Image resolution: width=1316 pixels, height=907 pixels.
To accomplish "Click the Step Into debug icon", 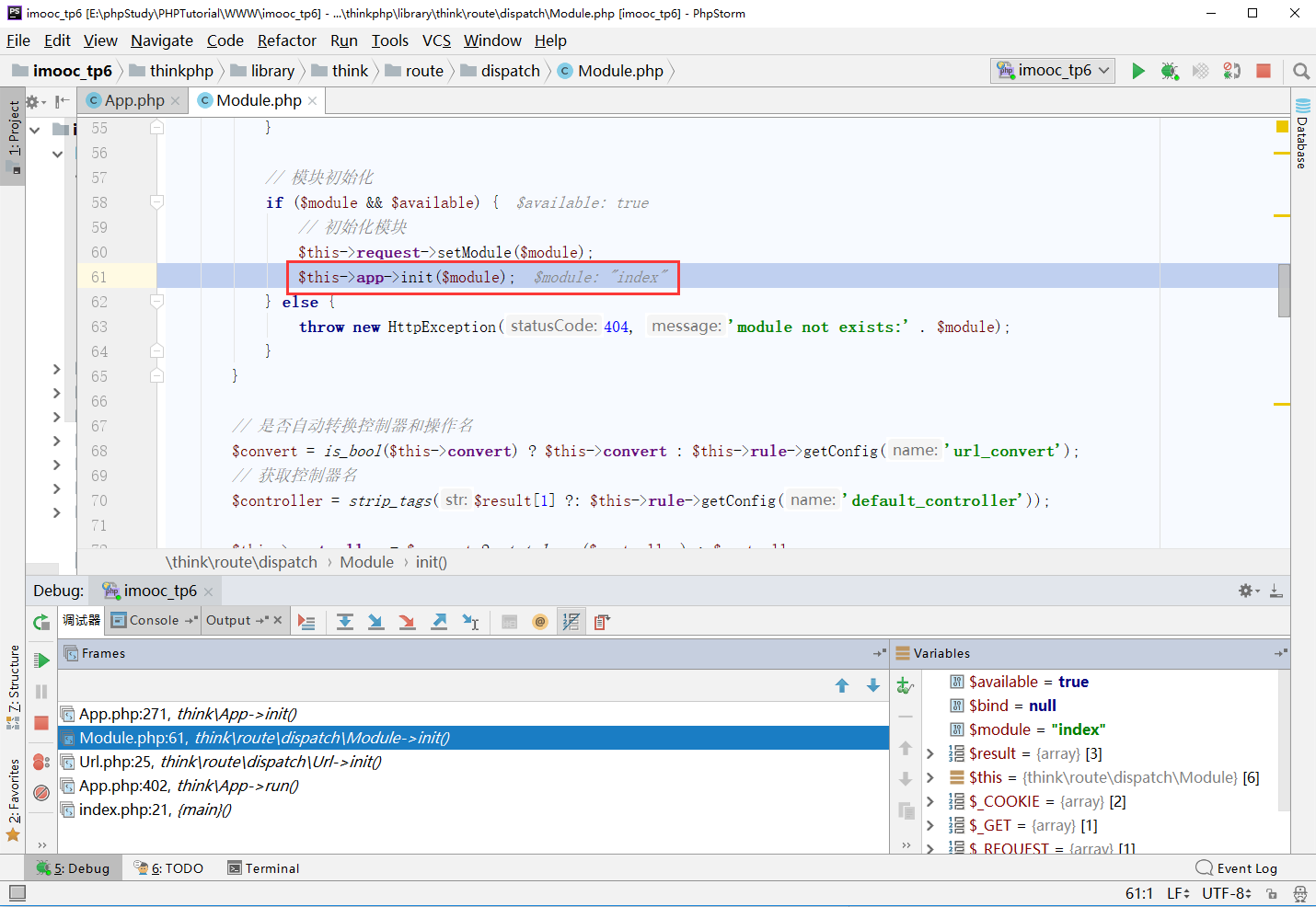I will [375, 622].
